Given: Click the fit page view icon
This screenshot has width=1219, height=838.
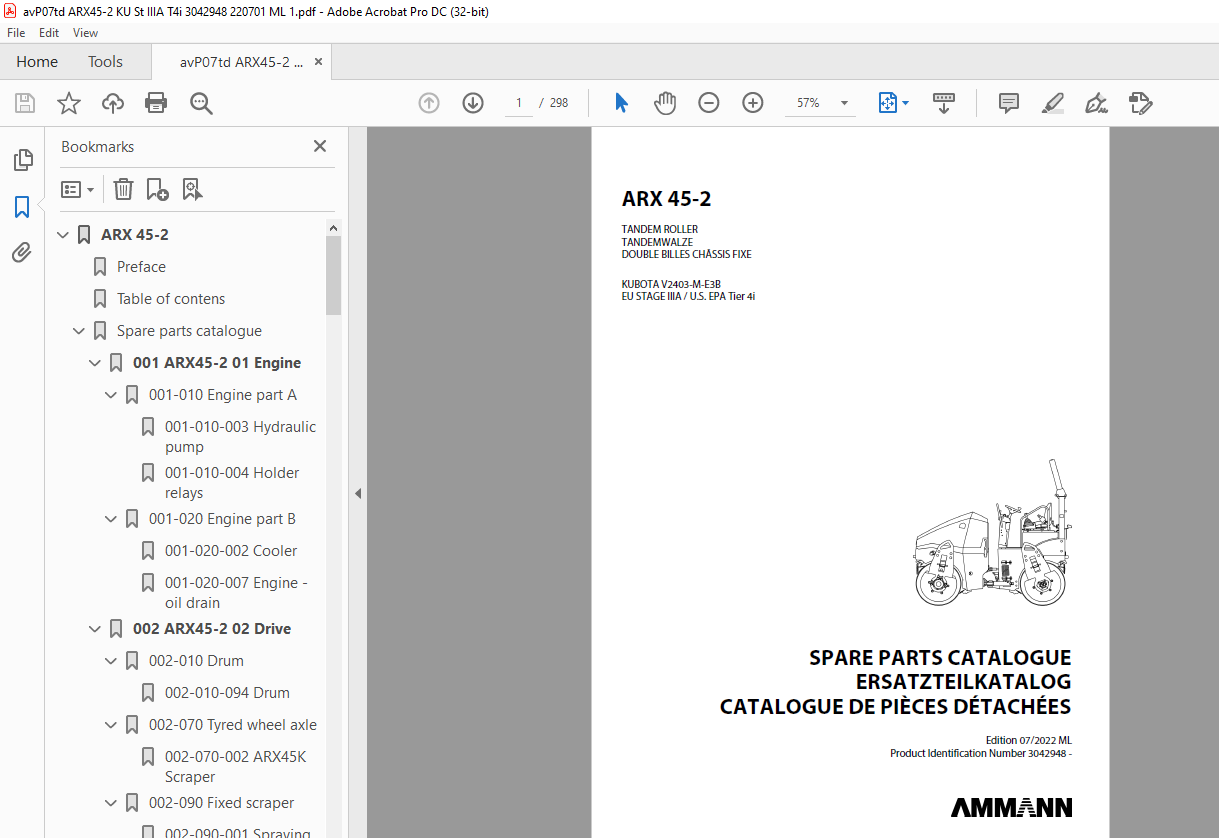Looking at the screenshot, I should point(887,103).
